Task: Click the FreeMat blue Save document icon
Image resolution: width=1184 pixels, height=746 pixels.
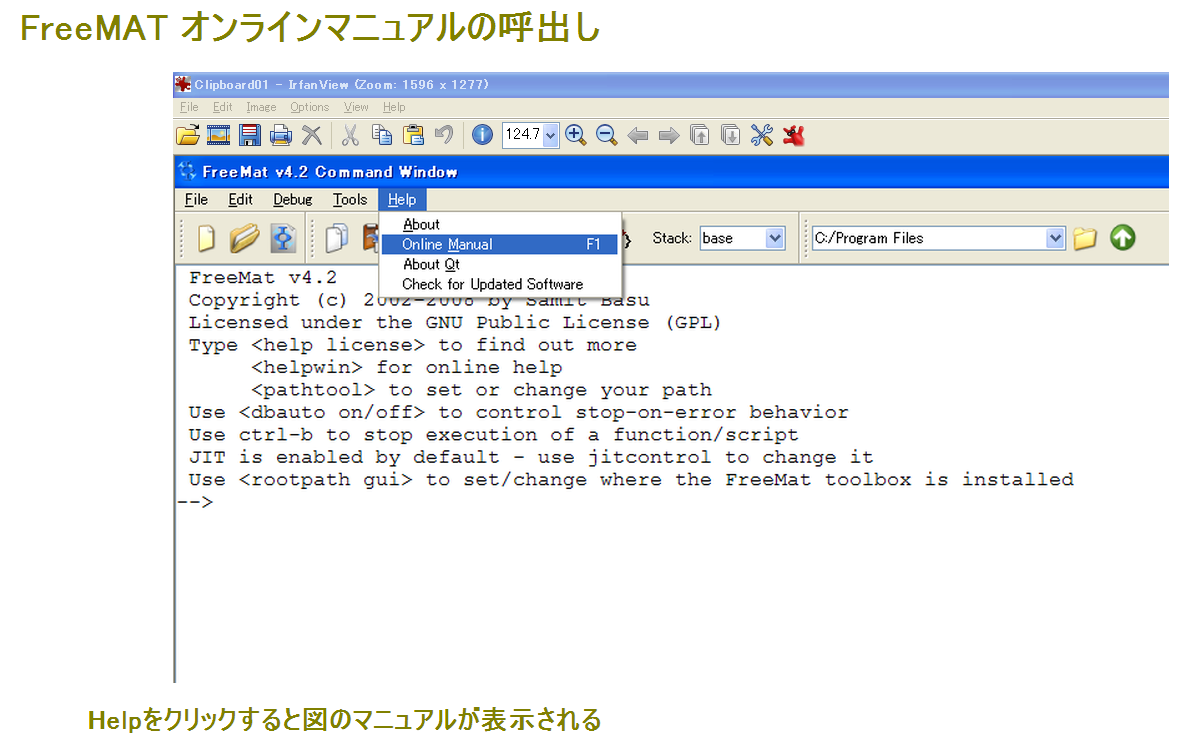Action: click(x=283, y=239)
